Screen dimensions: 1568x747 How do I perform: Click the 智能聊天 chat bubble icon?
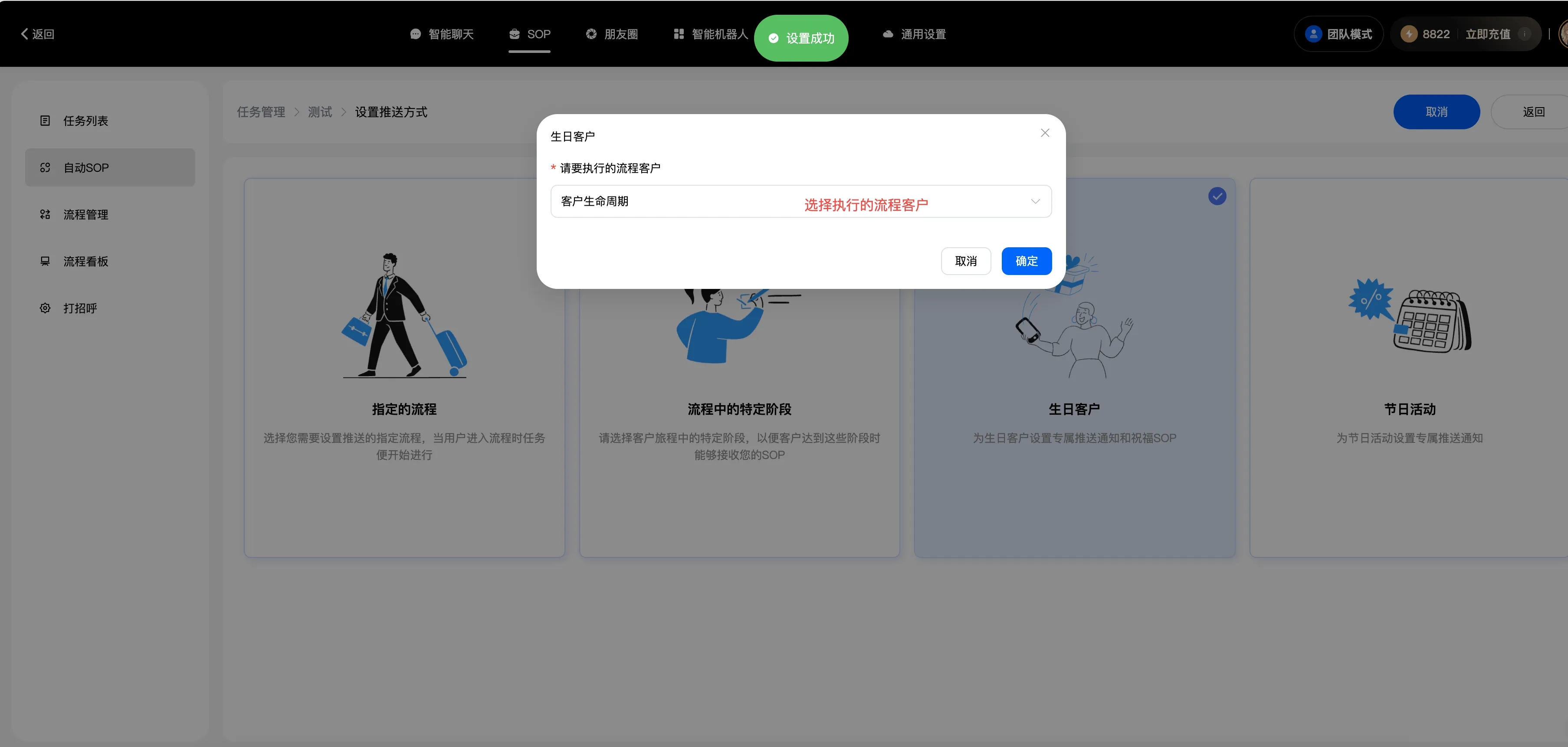[x=416, y=34]
